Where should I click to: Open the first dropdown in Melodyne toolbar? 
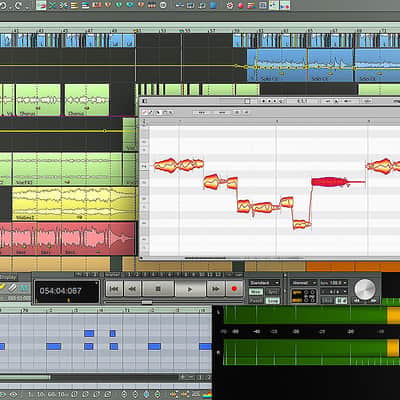202,113
